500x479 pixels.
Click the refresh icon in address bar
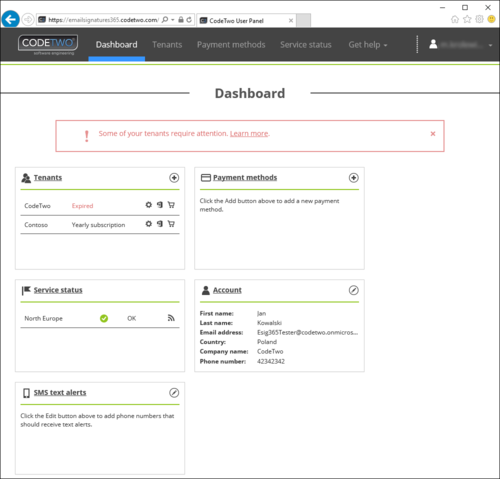pyautogui.click(x=189, y=20)
